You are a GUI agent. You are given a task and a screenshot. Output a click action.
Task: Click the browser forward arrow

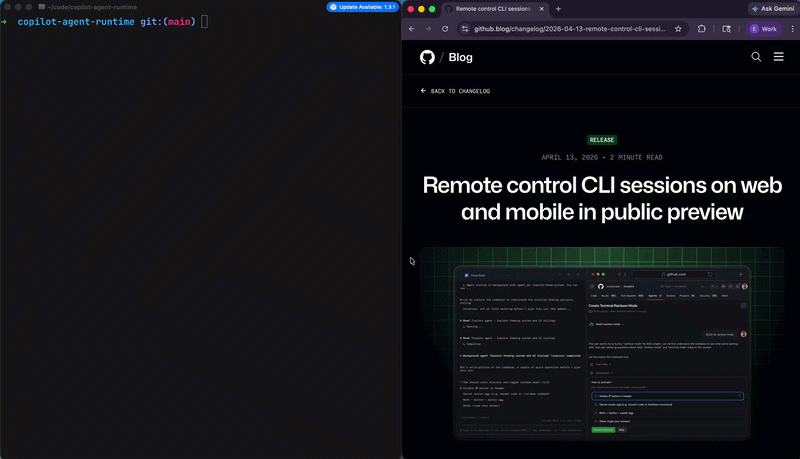(428, 29)
